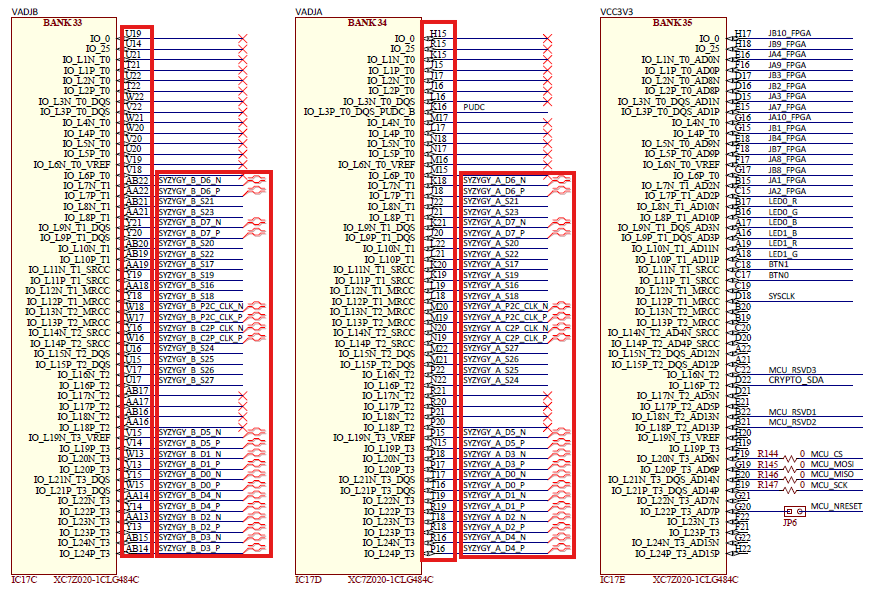The width and height of the screenshot is (882, 595).
Task: Select the IC17E designator
Action: [x=613, y=580]
